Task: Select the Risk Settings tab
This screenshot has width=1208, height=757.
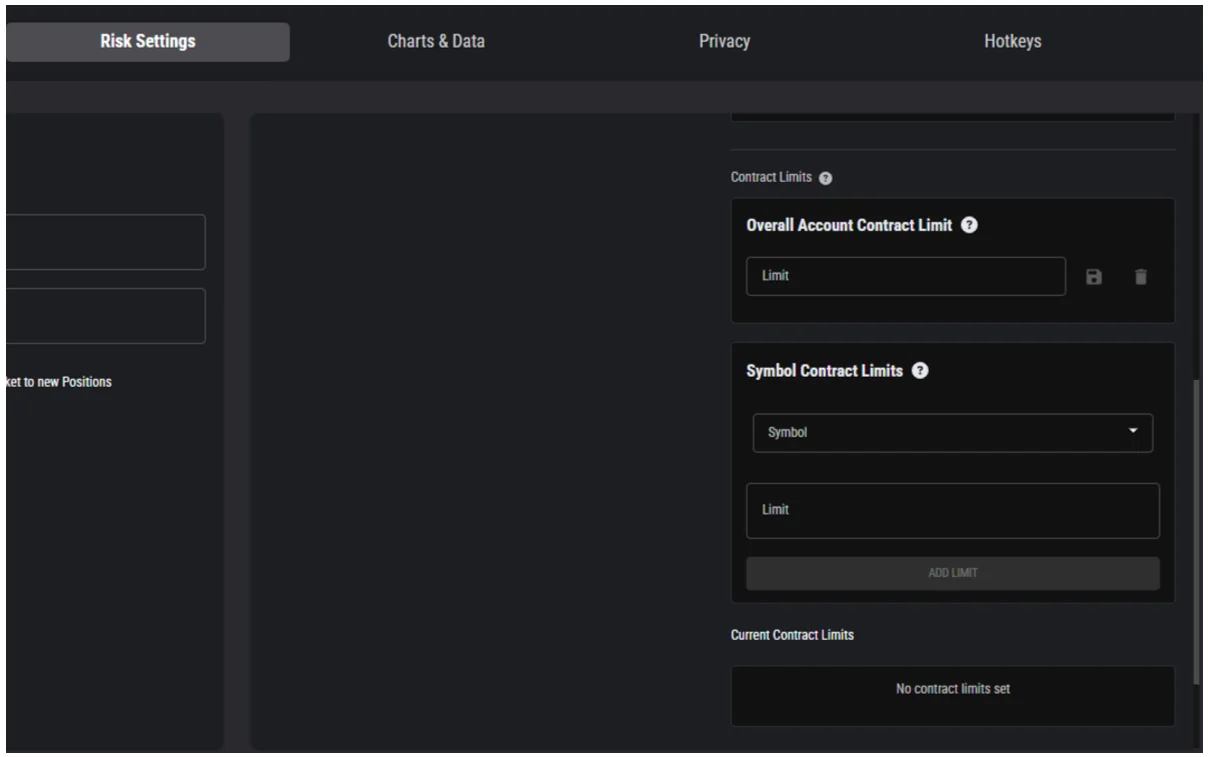Action: coord(148,42)
